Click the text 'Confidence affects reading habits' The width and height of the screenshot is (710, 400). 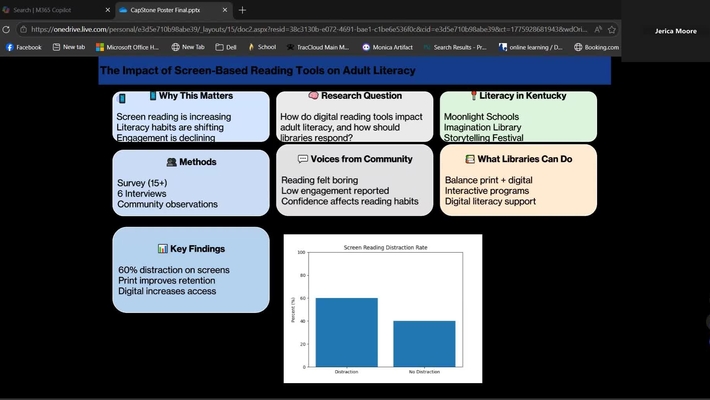[350, 202]
